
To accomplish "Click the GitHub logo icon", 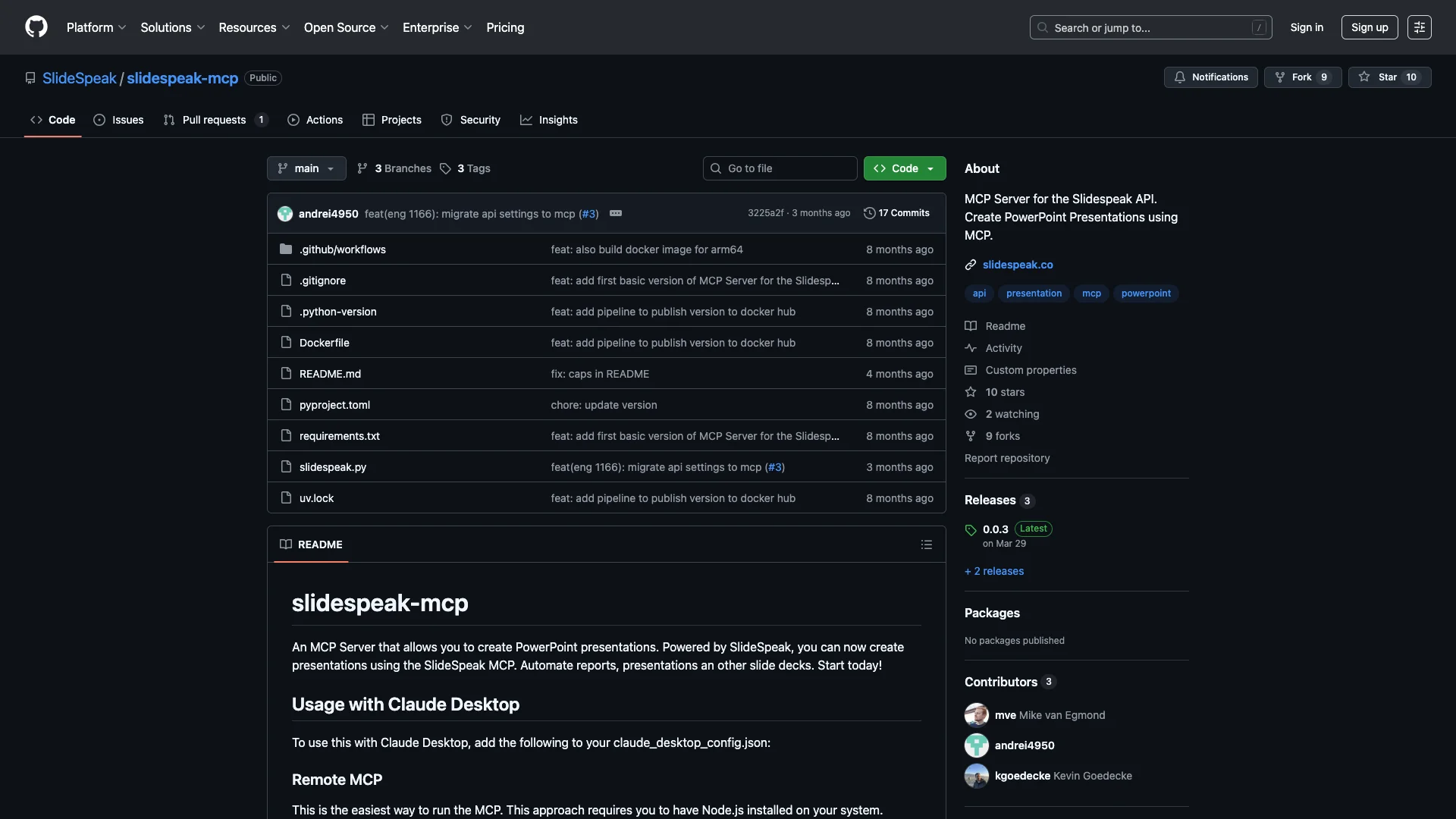I will pos(36,27).
